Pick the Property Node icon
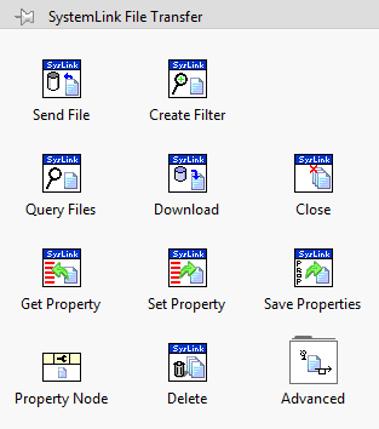This screenshot has width=379, height=429. coord(62,367)
